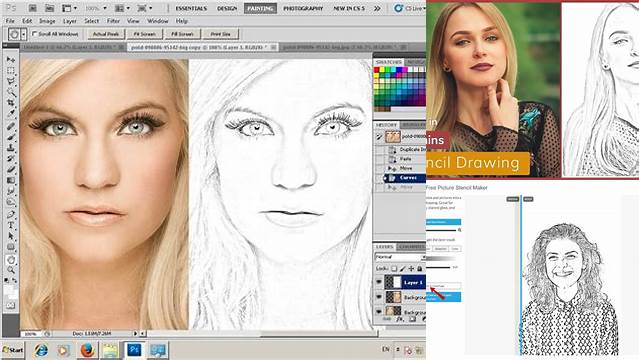
Task: Open the Window menu
Action: tap(158, 21)
